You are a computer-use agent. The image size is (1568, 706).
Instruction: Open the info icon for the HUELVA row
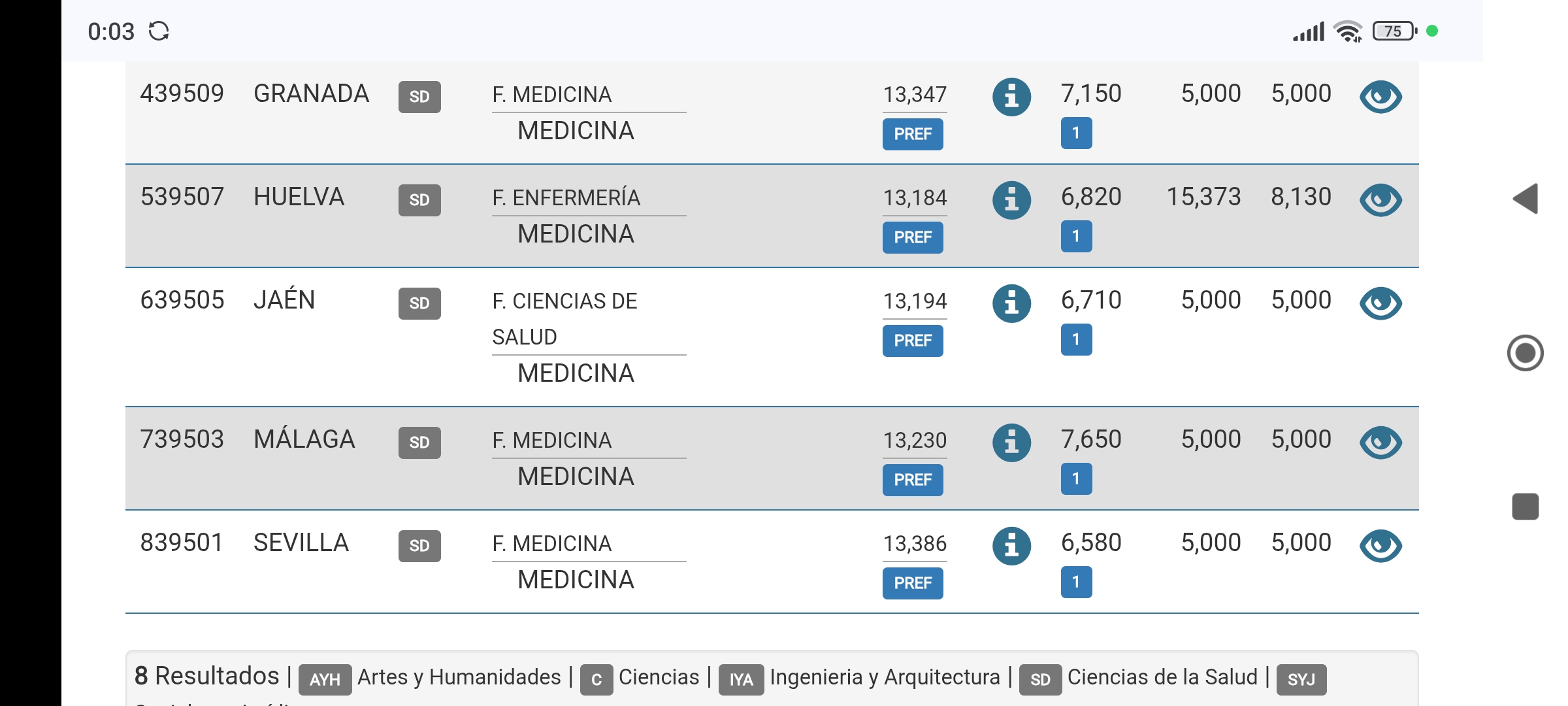(x=1011, y=200)
